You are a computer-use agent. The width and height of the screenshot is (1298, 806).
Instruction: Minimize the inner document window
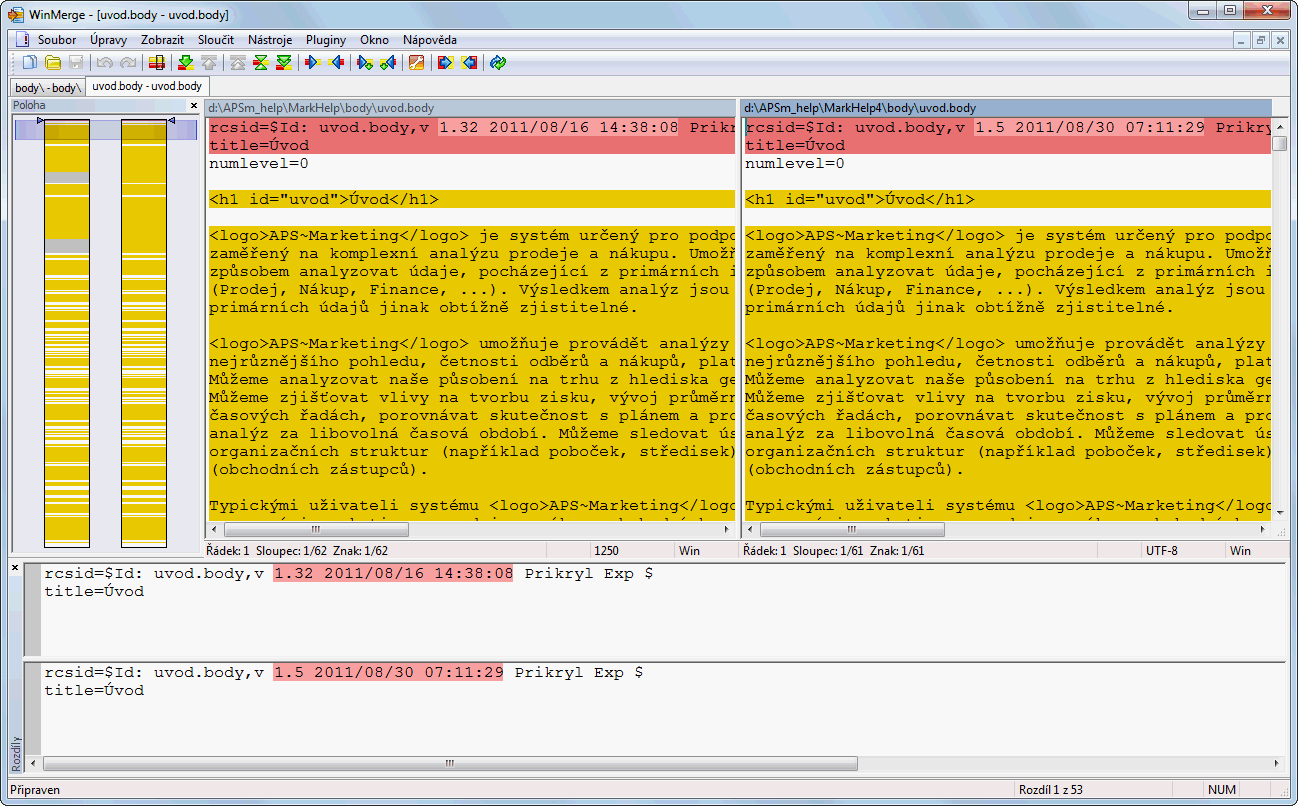pyautogui.click(x=1242, y=40)
